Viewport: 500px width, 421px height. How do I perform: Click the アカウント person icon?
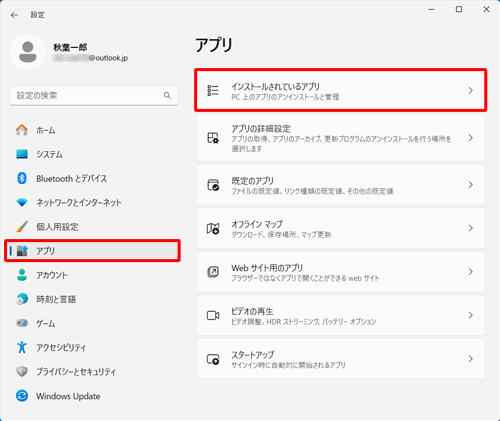[x=22, y=275]
